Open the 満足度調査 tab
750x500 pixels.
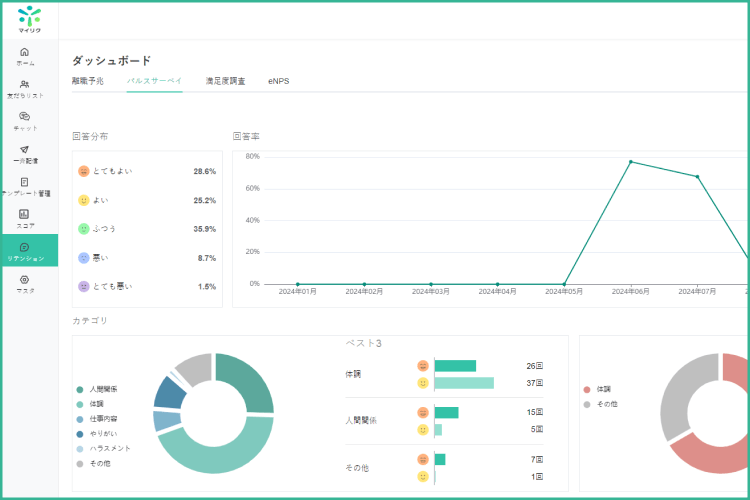(225, 81)
